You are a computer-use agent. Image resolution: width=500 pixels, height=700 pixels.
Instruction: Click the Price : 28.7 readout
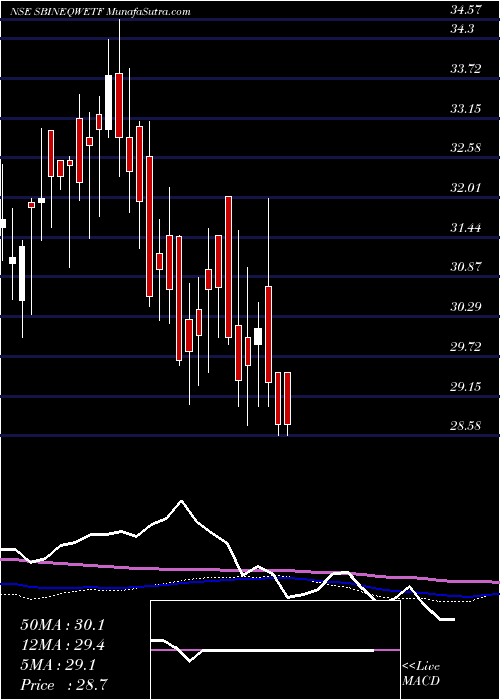[x=62, y=685]
